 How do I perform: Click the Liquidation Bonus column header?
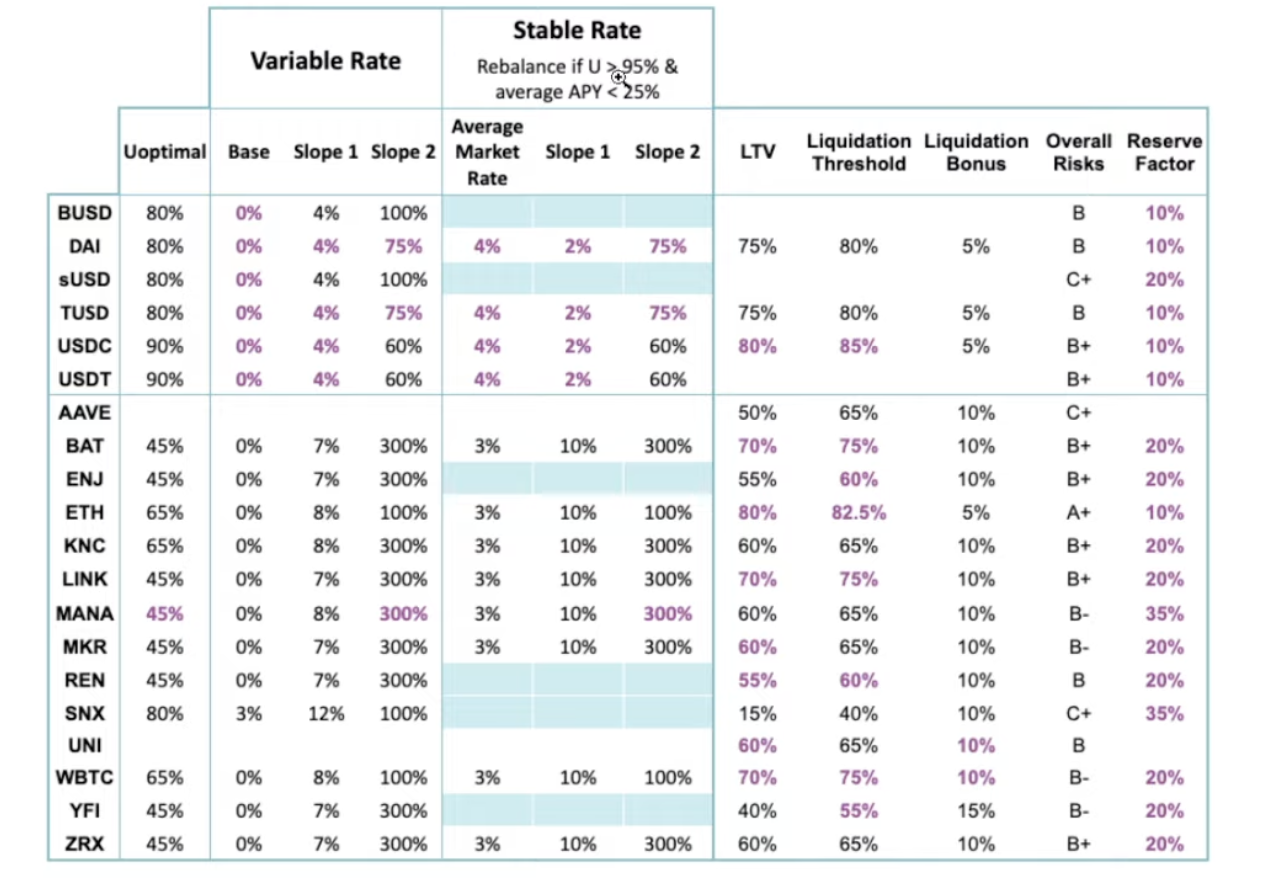tap(975, 152)
